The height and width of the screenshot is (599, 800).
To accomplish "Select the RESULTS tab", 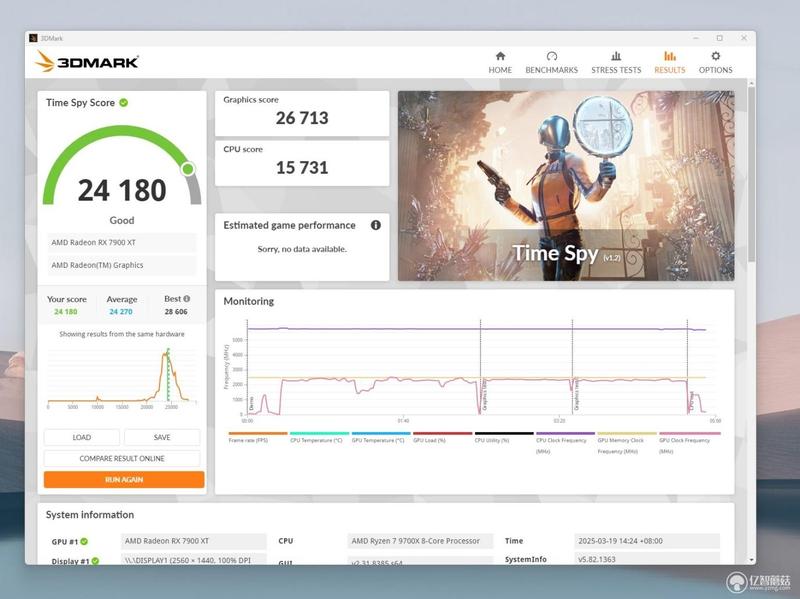I will [x=669, y=63].
